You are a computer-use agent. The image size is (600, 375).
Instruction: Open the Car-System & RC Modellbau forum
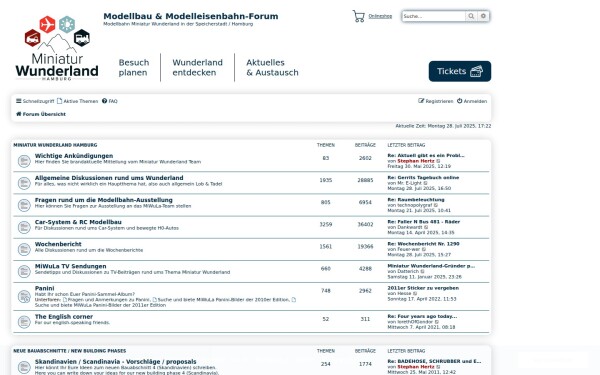(x=78, y=222)
